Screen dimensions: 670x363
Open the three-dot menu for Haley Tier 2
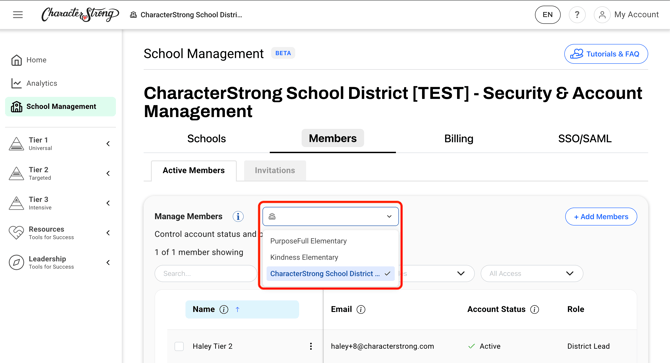311,346
